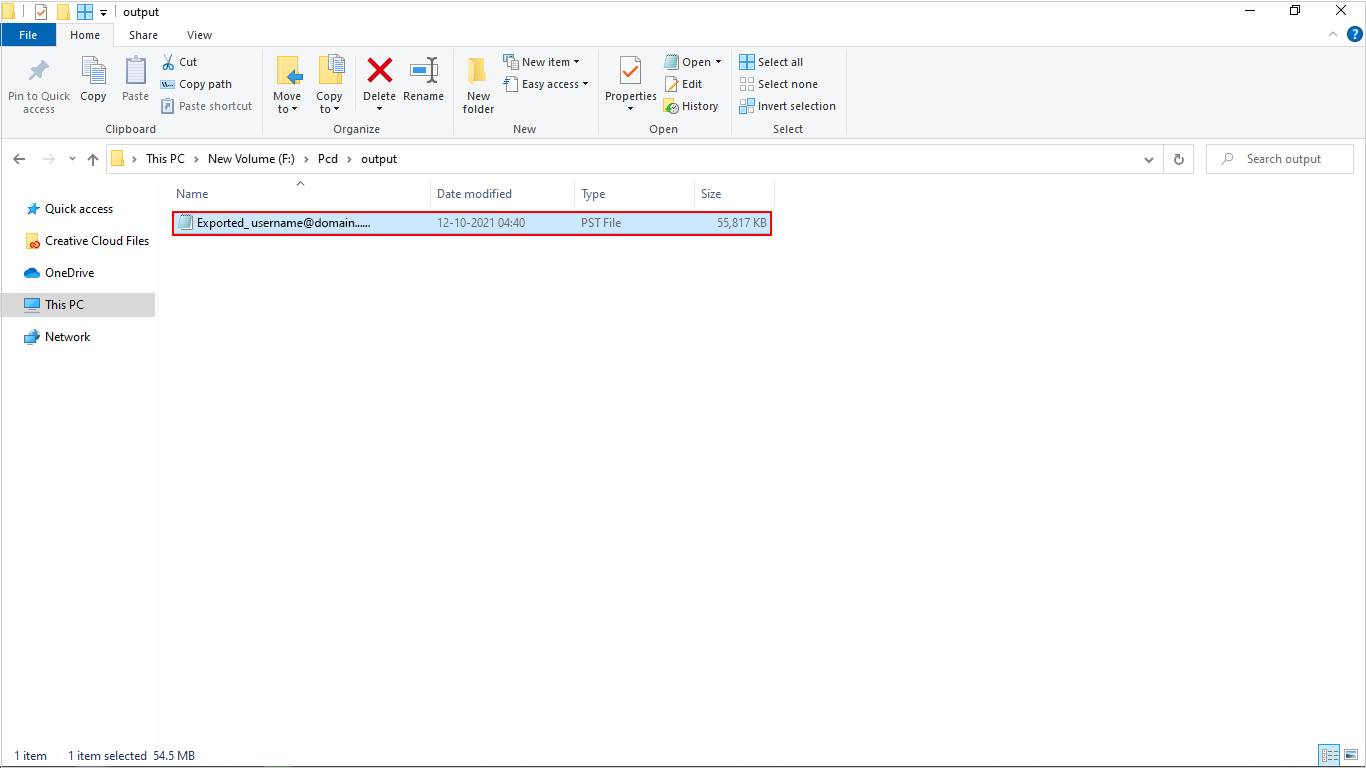Viewport: 1366px width, 768px height.
Task: Switch to Details view in the status bar
Action: [1329, 756]
